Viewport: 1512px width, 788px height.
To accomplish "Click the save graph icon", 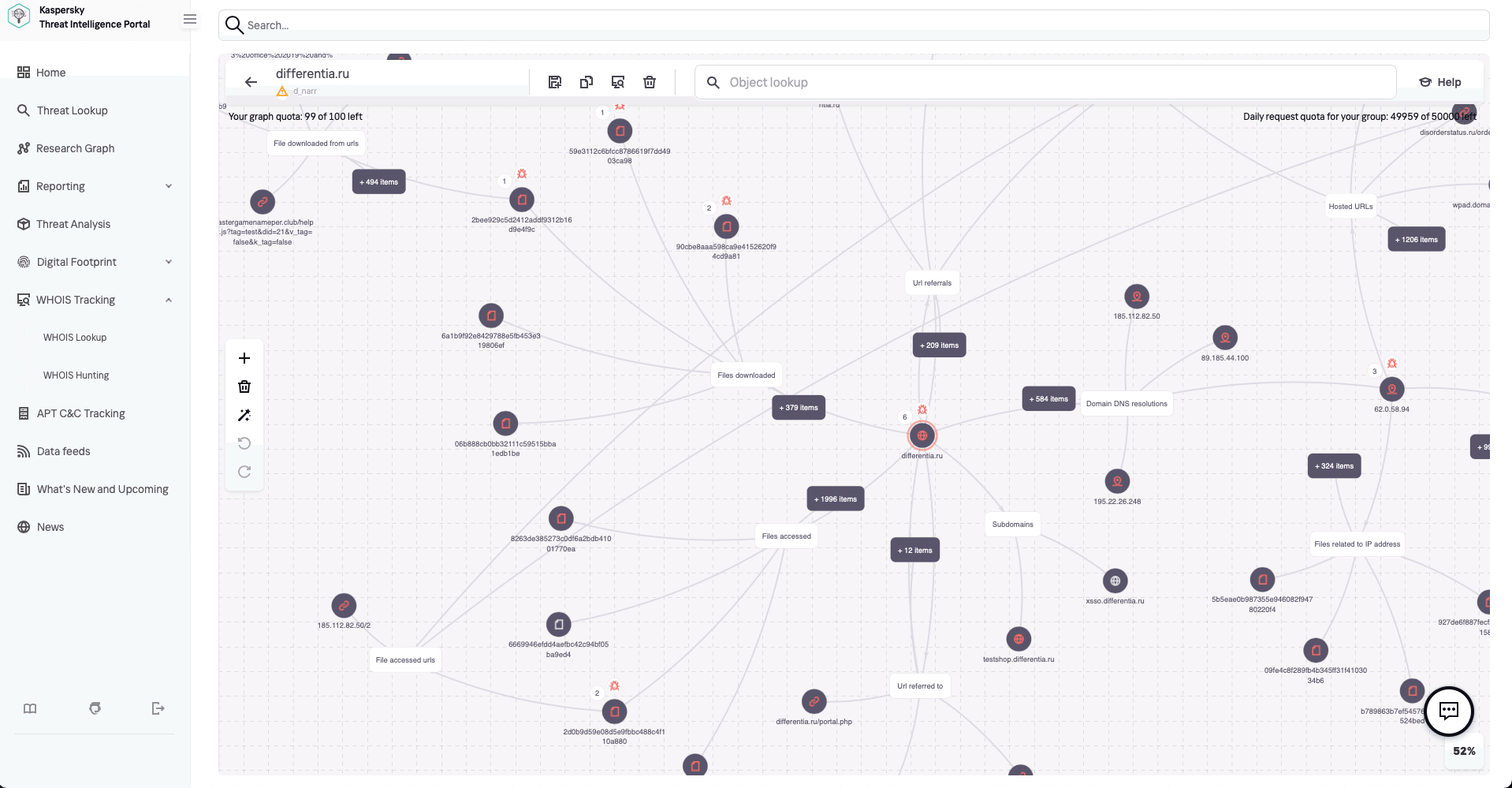I will point(555,82).
